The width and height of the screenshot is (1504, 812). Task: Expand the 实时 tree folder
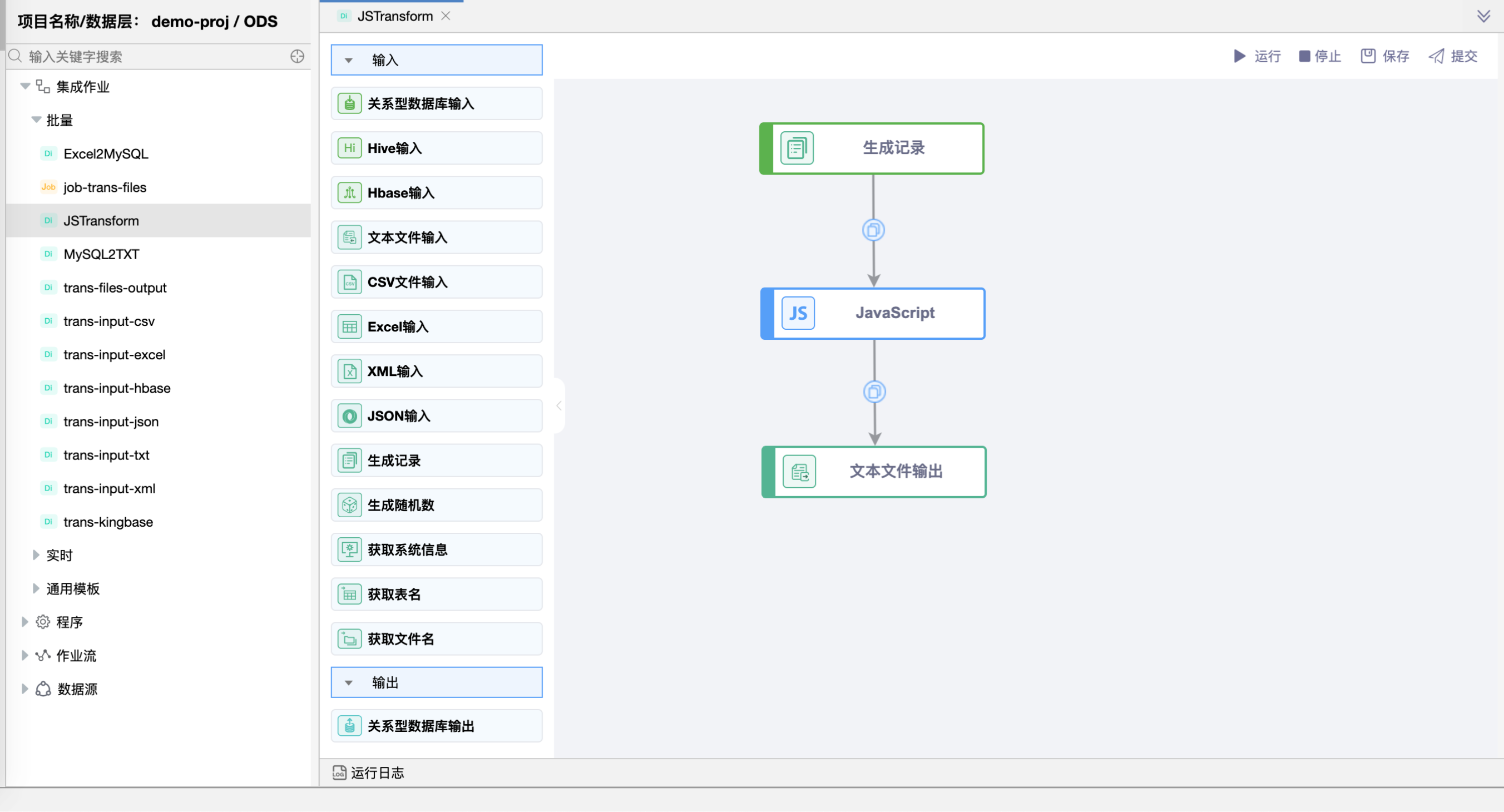click(x=36, y=554)
